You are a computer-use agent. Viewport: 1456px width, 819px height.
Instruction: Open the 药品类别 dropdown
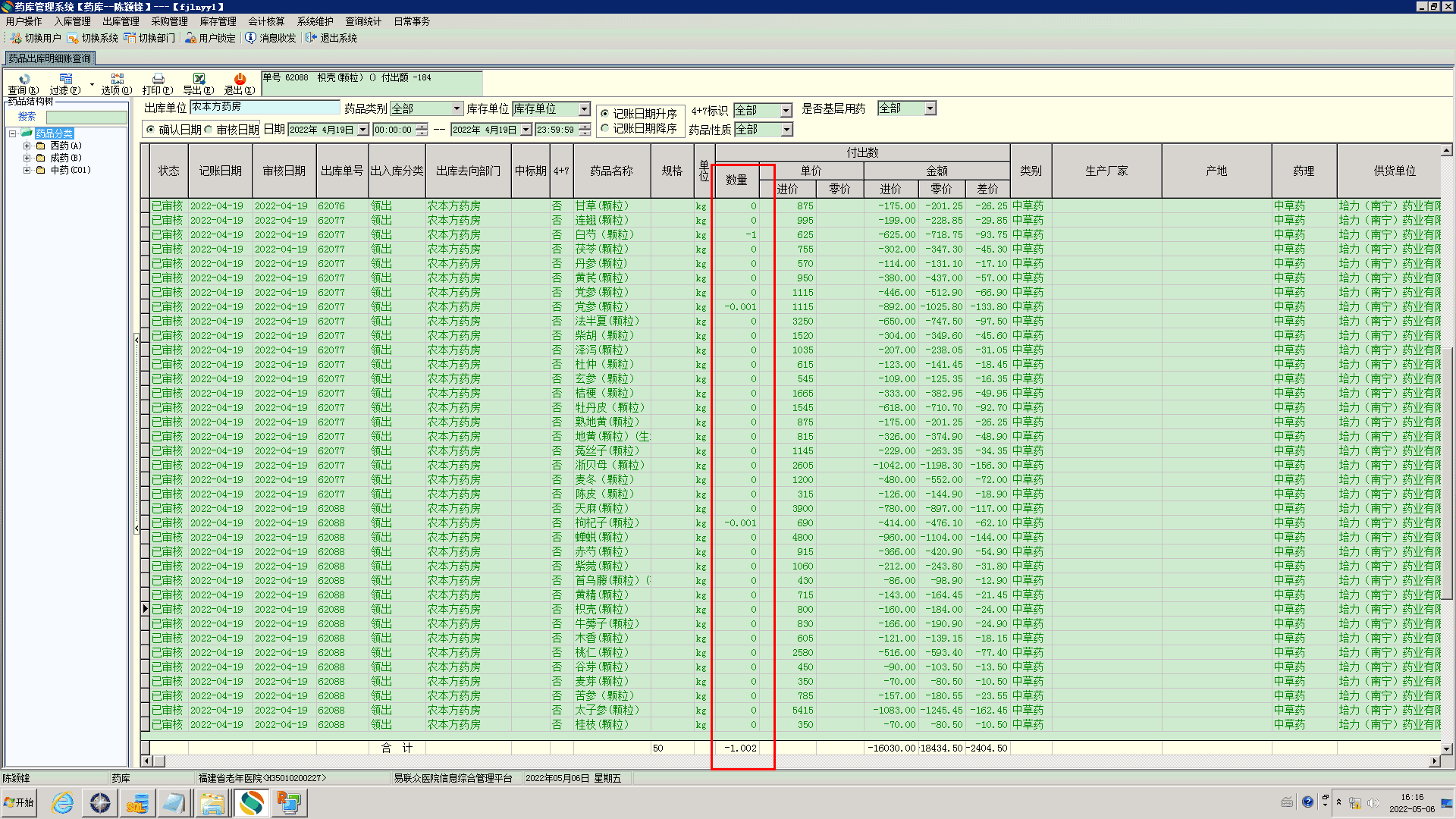457,109
